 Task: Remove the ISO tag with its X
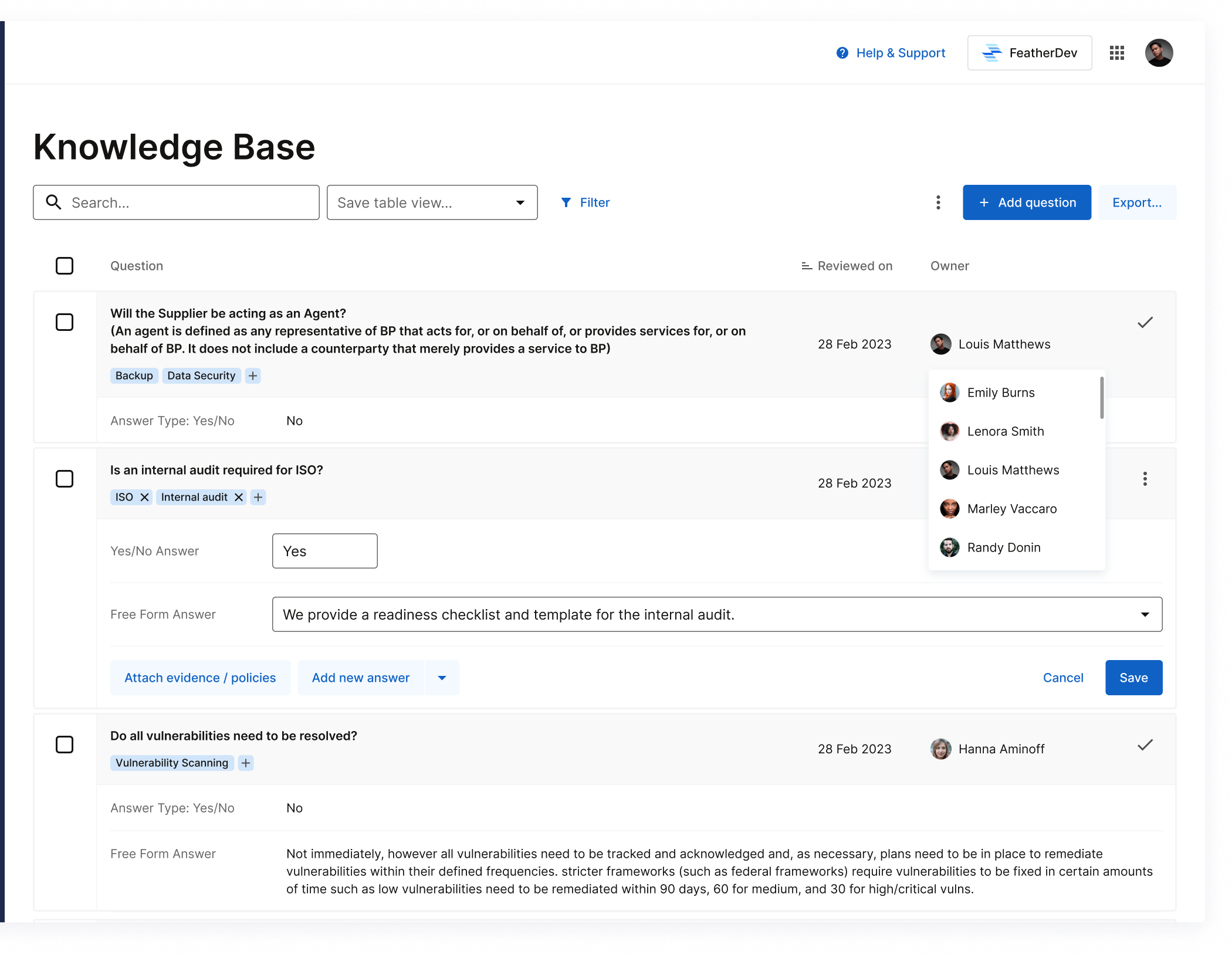click(x=144, y=497)
